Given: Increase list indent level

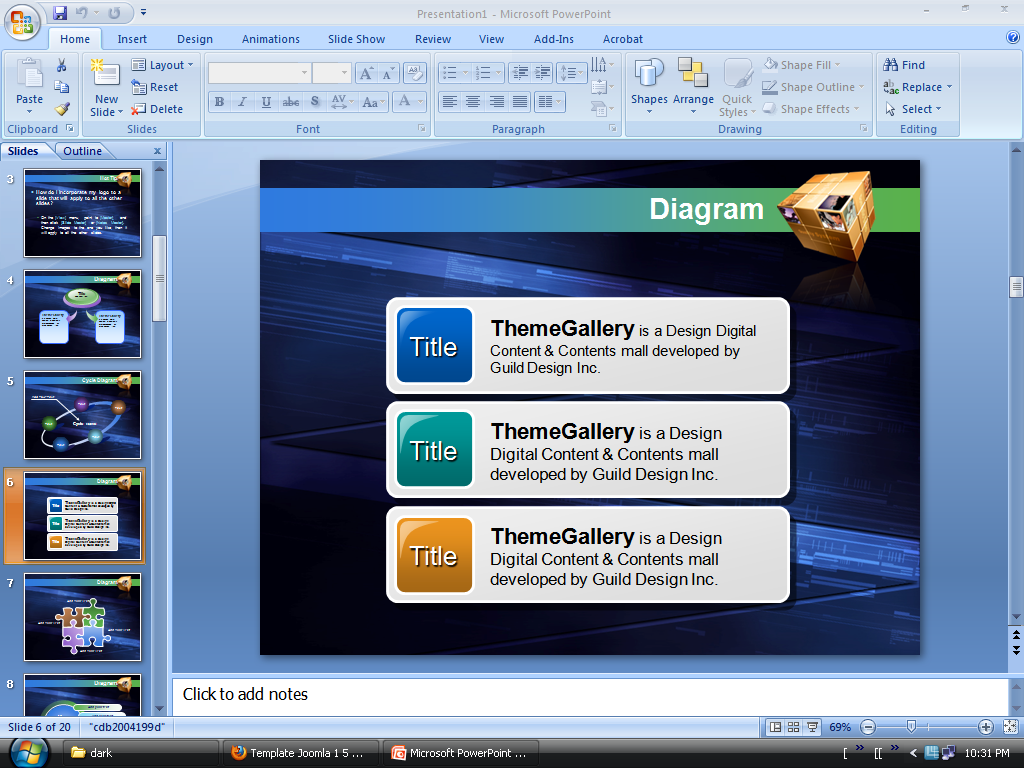Looking at the screenshot, I should click(x=542, y=73).
